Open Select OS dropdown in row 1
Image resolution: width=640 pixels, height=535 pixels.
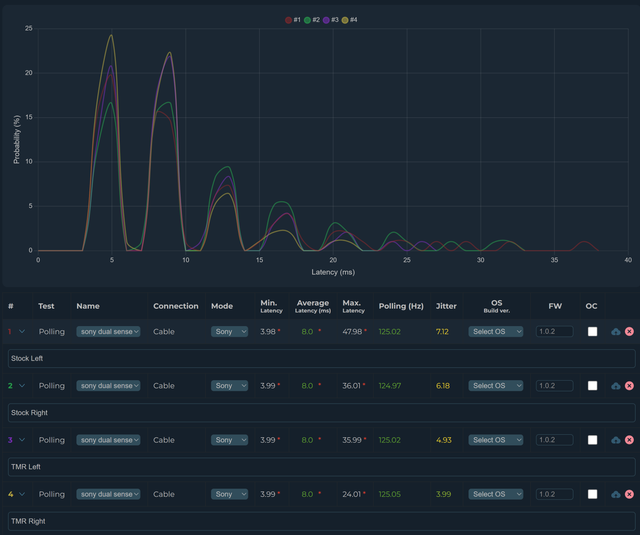[496, 332]
